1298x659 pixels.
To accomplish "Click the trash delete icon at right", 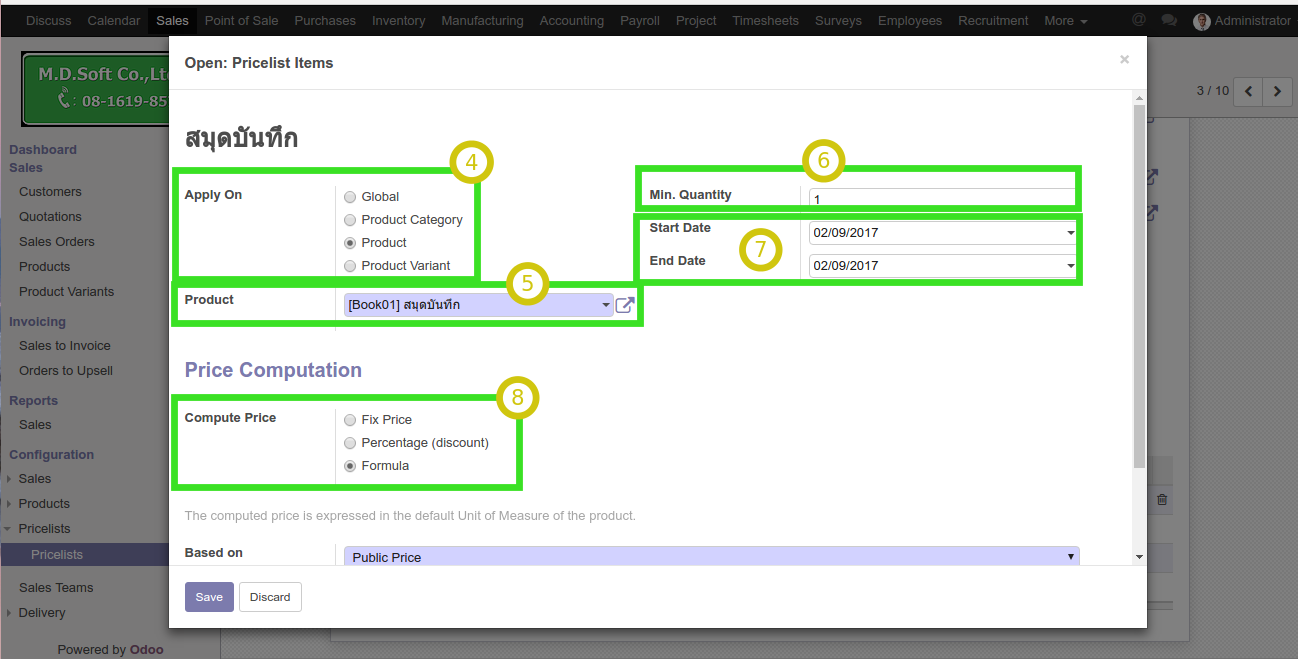I will point(1161,499).
